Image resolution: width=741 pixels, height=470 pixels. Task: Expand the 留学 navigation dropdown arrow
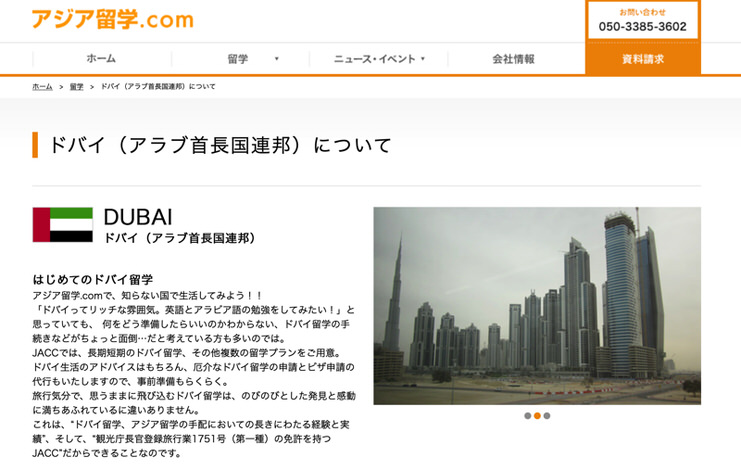click(x=277, y=60)
